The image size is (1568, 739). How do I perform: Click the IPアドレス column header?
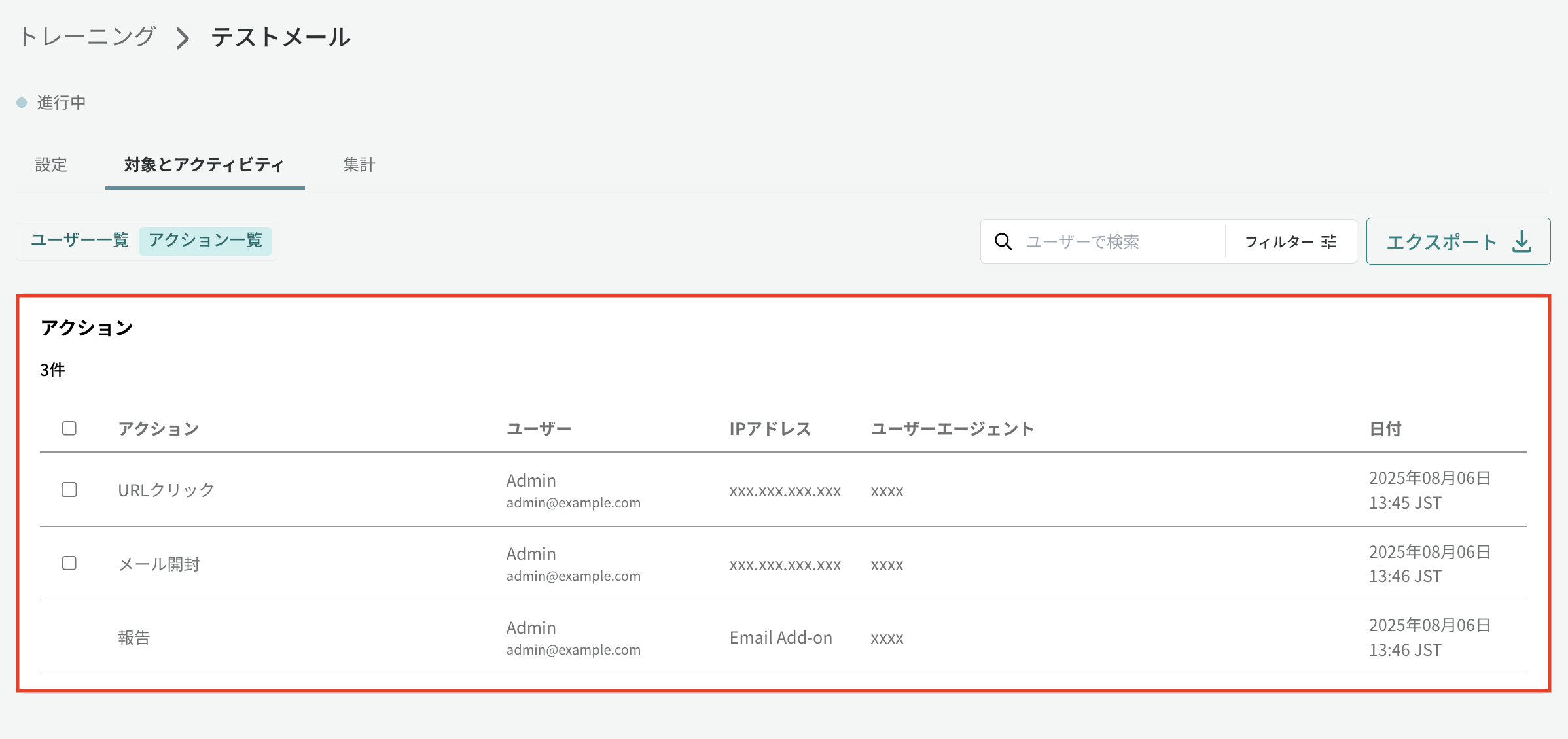tap(770, 429)
